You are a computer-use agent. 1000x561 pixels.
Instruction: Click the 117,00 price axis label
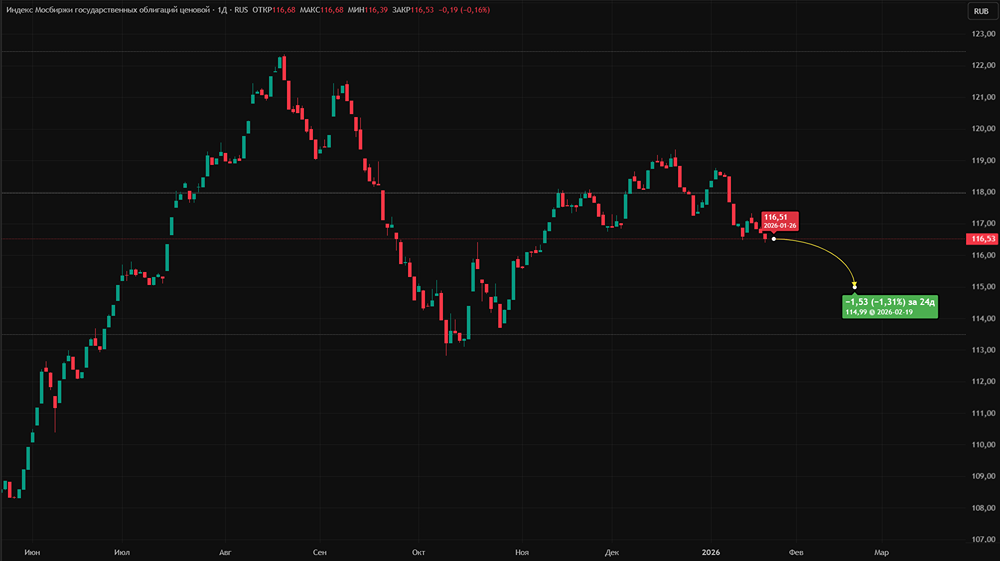(x=983, y=223)
